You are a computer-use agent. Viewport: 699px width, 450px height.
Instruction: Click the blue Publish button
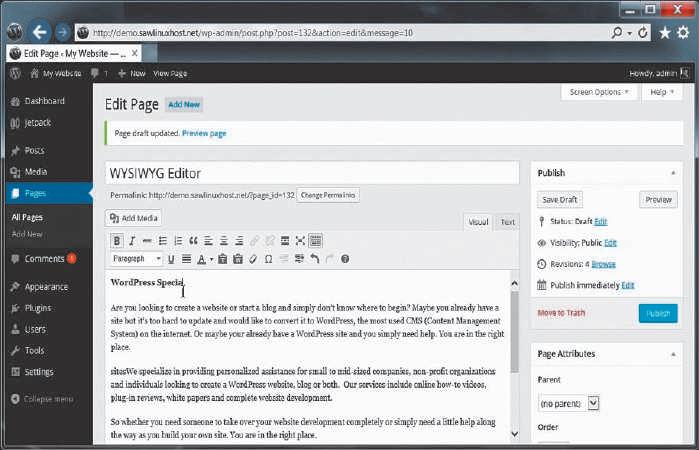[658, 314]
